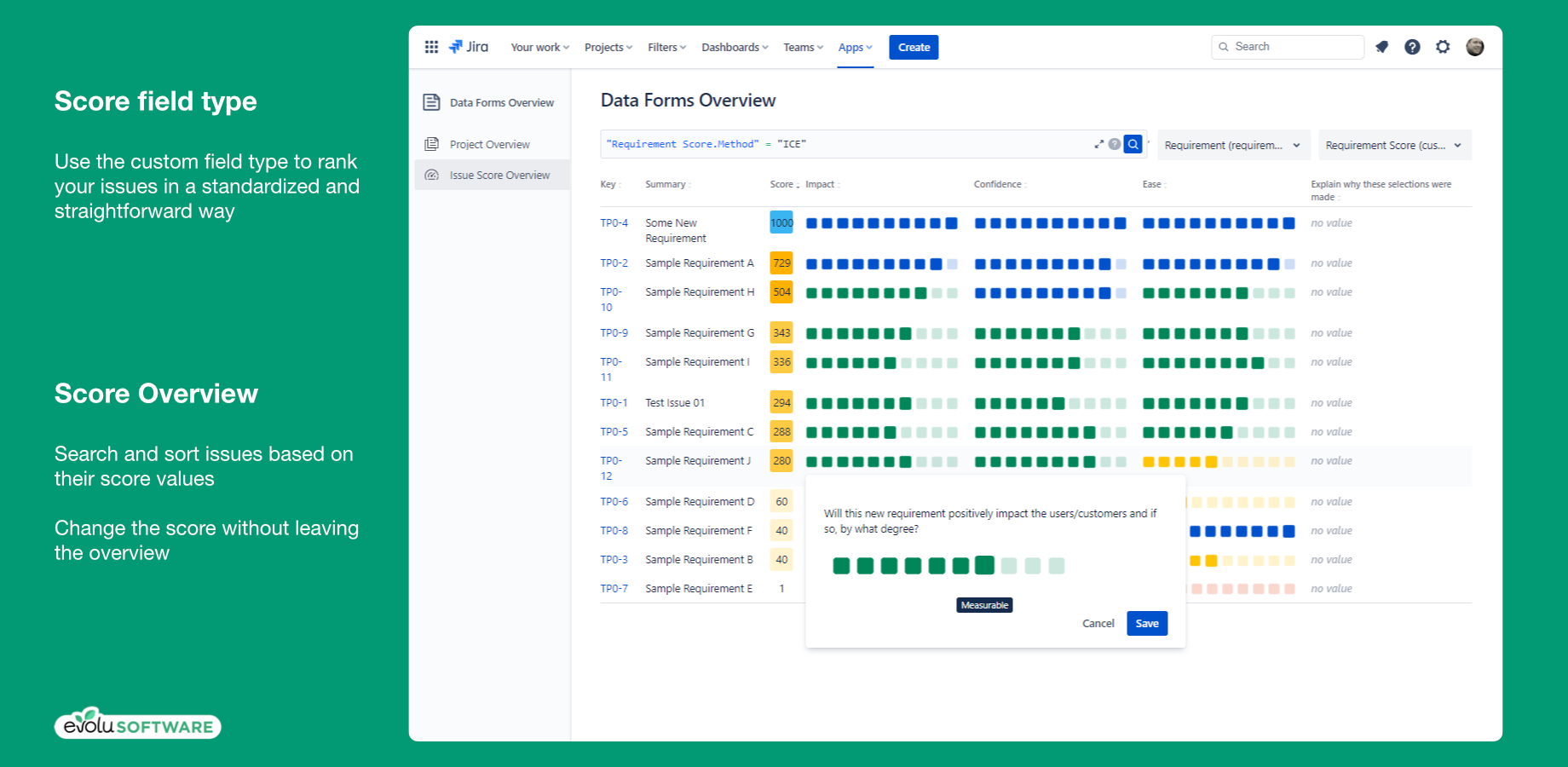1568x767 pixels.
Task: Click the 1000 score badge for TPO-4
Action: click(x=781, y=222)
